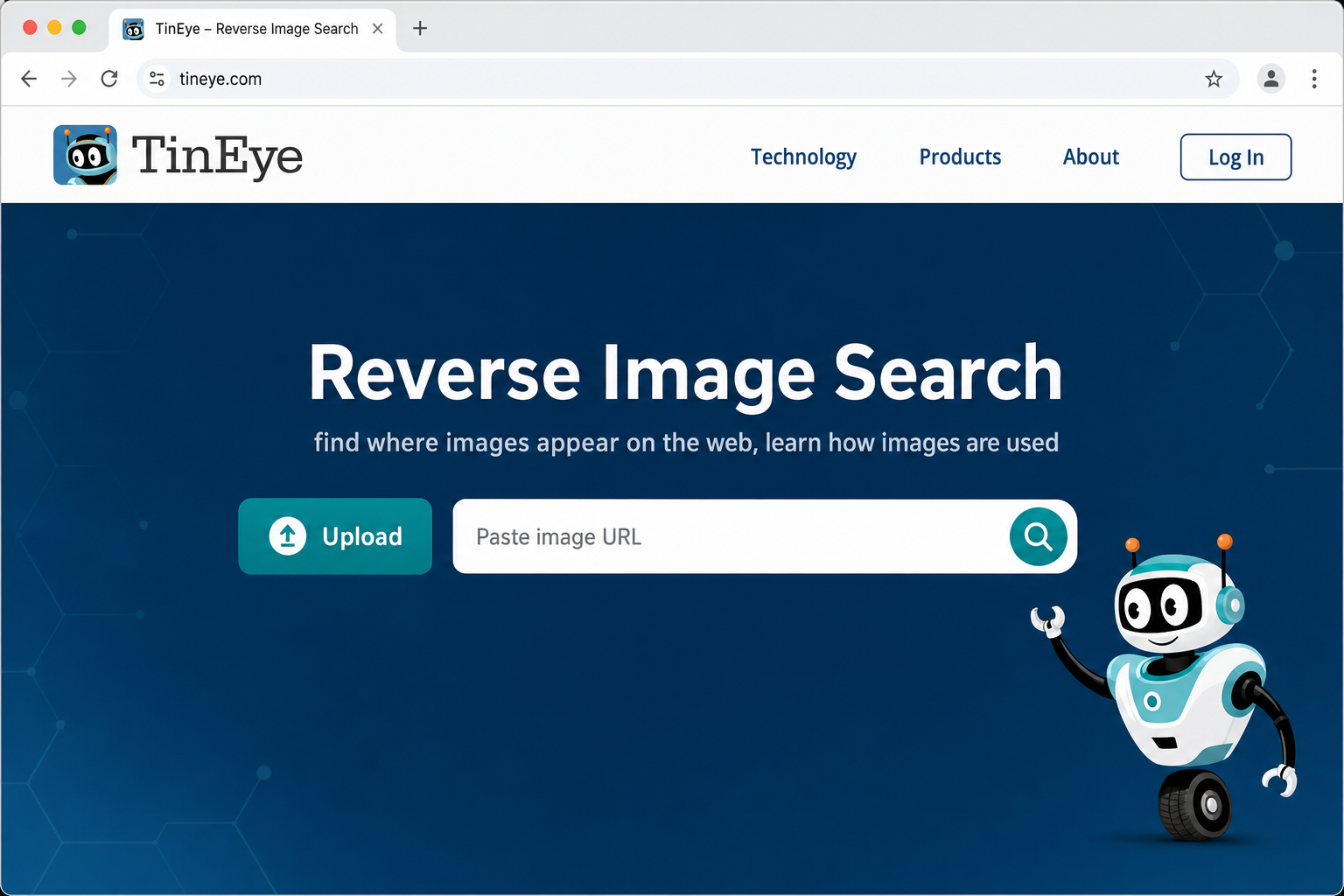Click the upload arrow icon on Upload button
The height and width of the screenshot is (896, 1344).
(x=286, y=536)
